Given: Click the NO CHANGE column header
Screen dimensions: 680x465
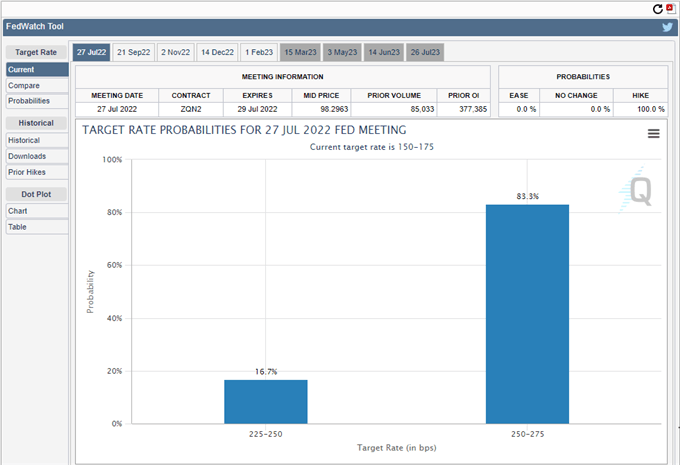Looking at the screenshot, I should point(576,95).
